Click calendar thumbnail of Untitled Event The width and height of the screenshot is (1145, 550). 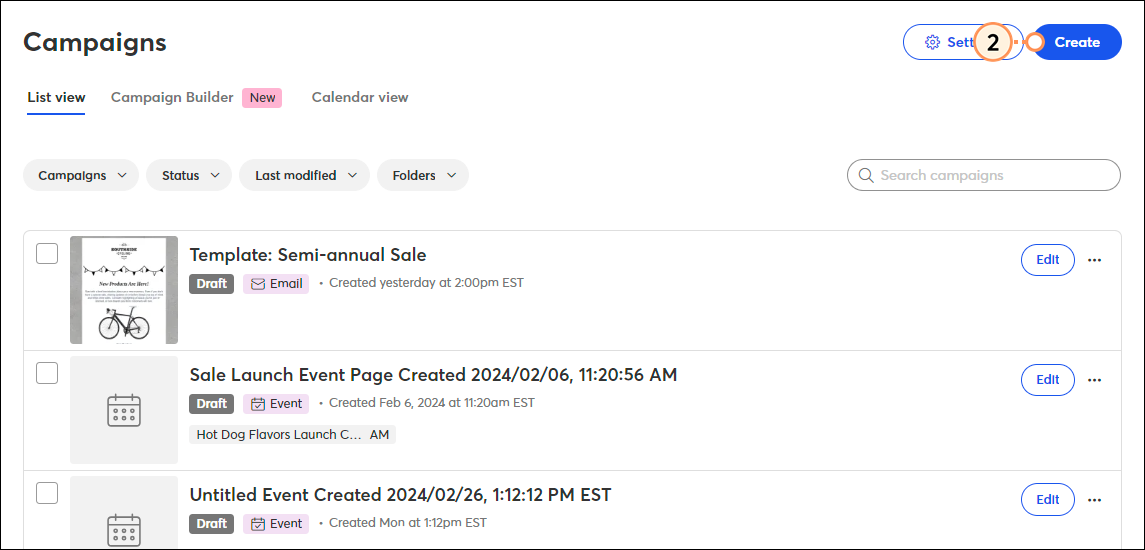click(x=124, y=513)
